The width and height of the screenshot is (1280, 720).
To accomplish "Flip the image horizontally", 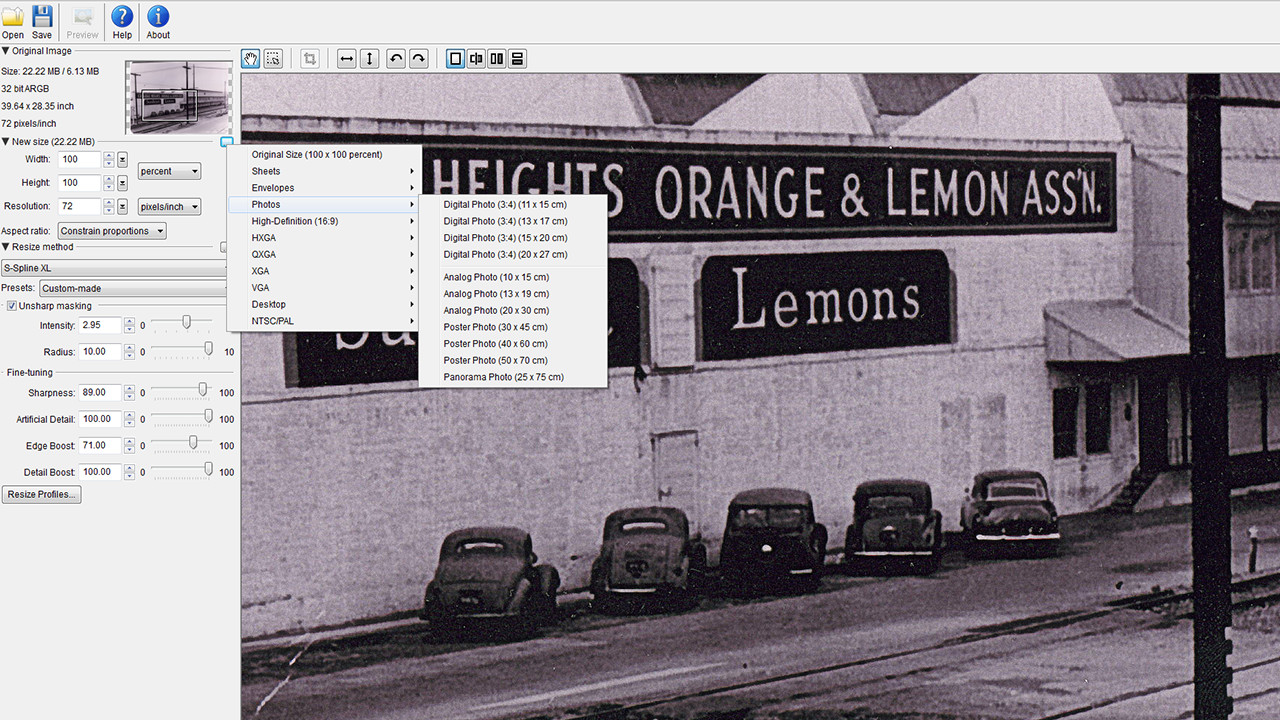I will 347,59.
